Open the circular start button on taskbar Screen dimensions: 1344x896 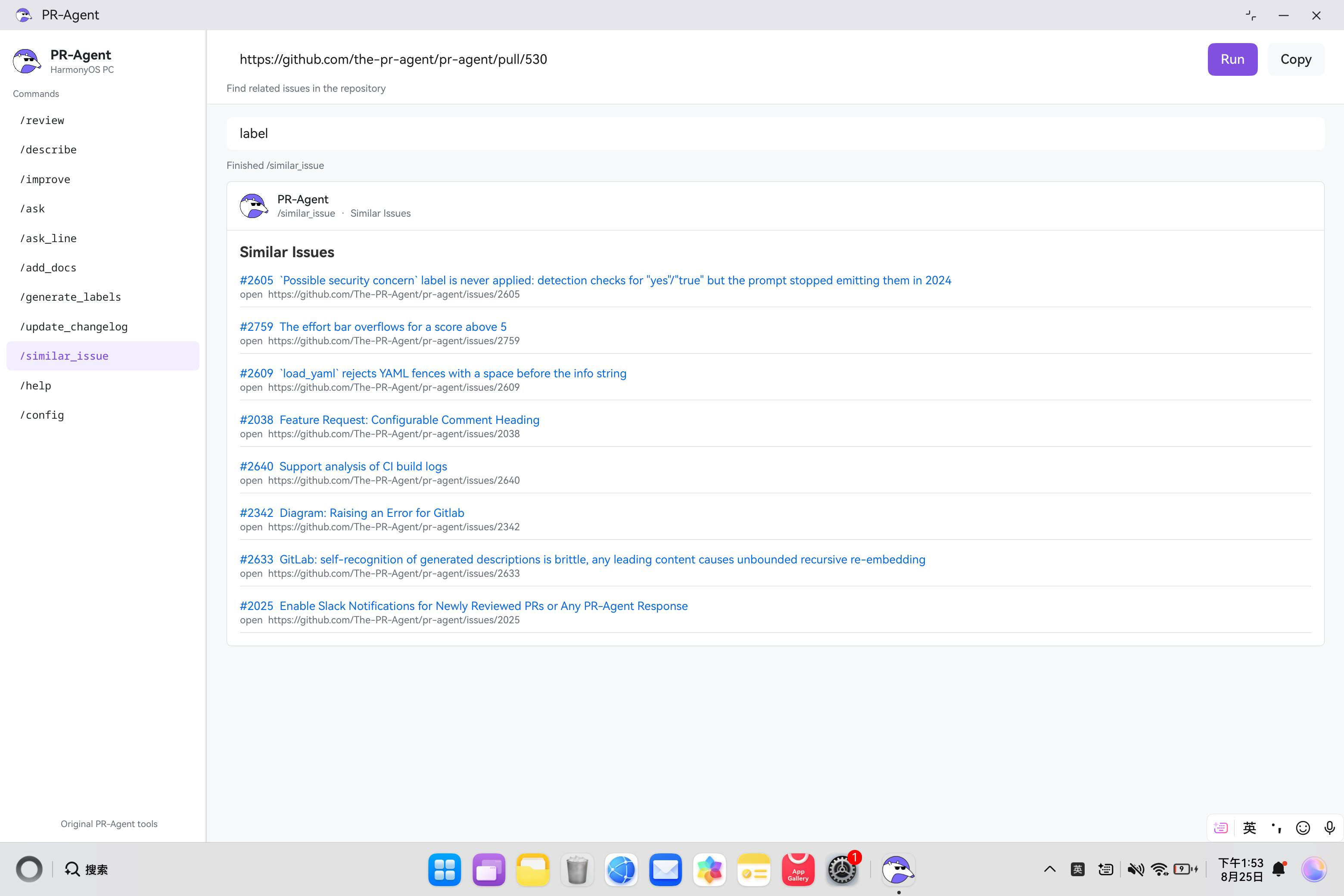click(x=29, y=869)
